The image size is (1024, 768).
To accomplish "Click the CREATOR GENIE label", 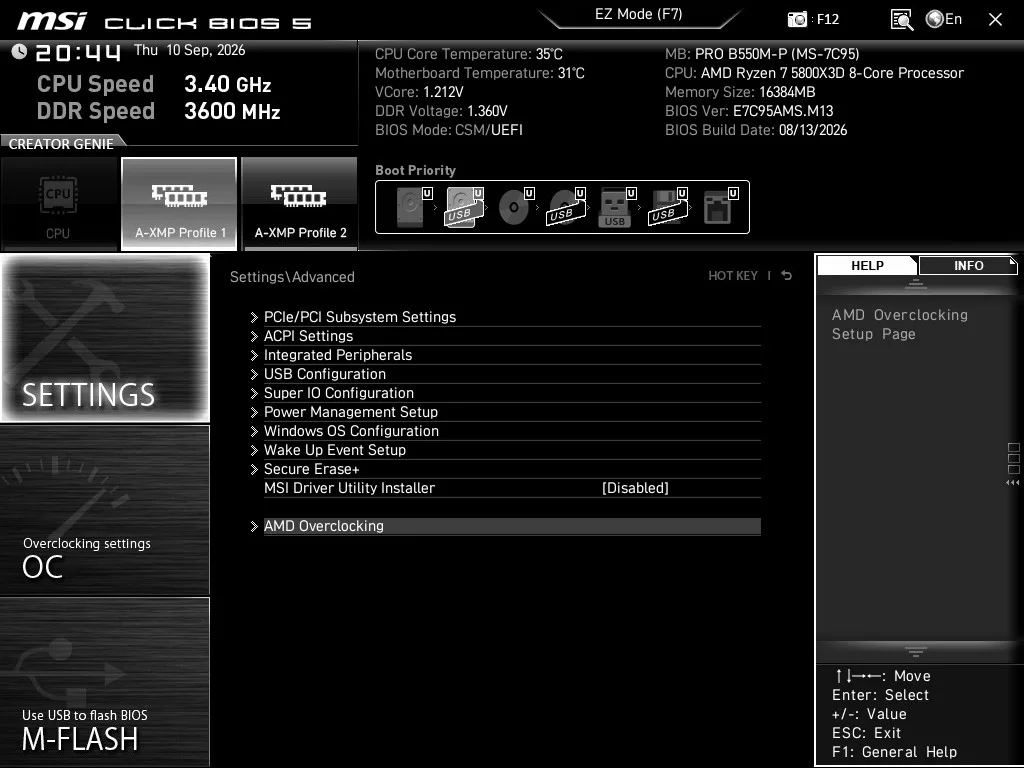I will 61,144.
